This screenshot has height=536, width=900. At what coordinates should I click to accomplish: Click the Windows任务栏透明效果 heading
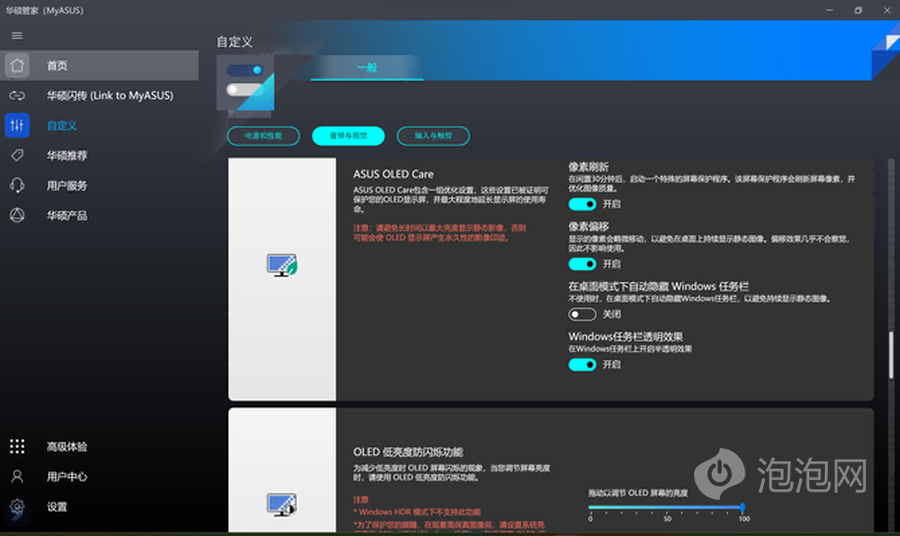[x=626, y=336]
